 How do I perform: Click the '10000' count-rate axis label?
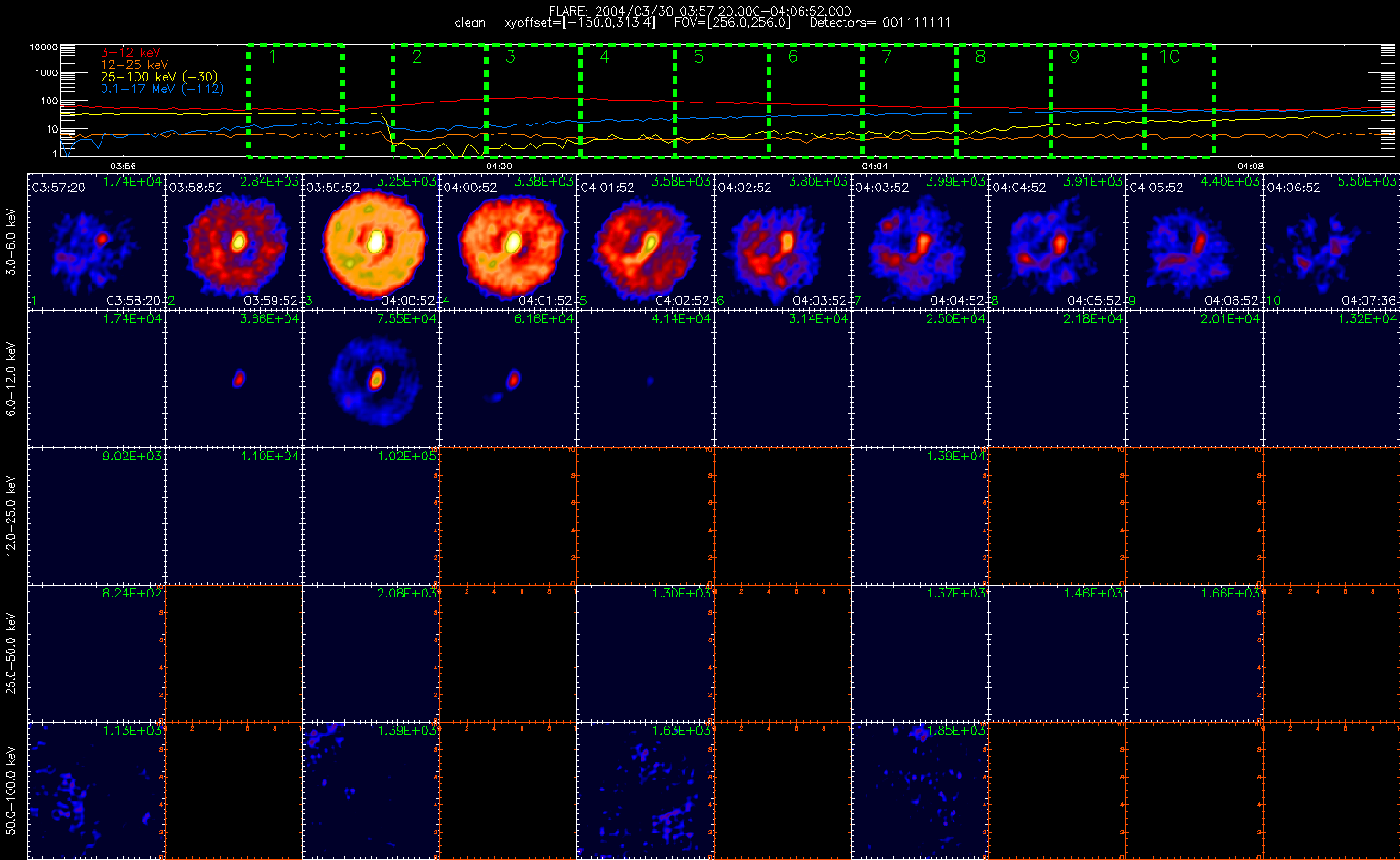(44, 47)
